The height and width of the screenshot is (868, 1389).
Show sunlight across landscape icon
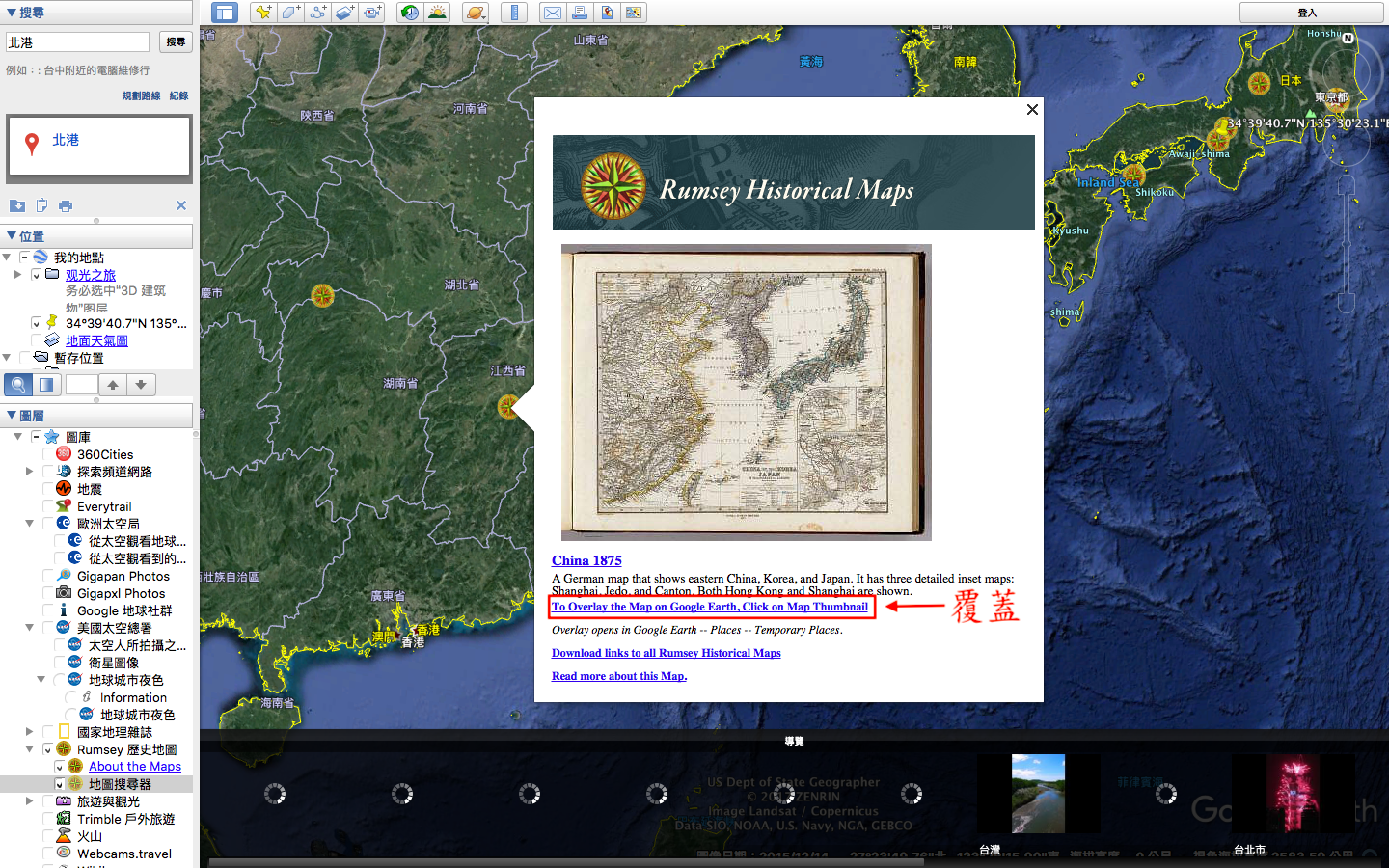click(x=438, y=13)
